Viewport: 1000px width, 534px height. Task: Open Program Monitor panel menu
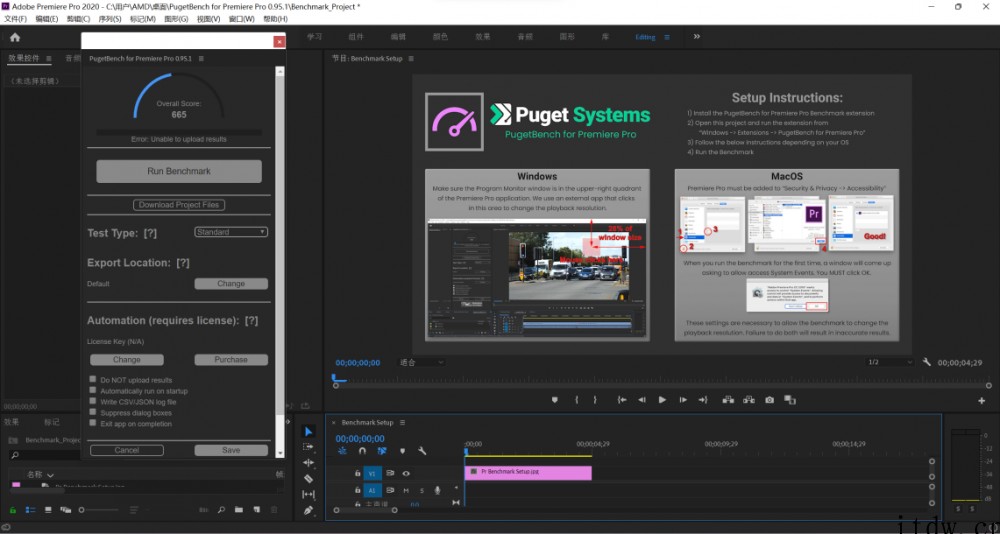point(411,58)
